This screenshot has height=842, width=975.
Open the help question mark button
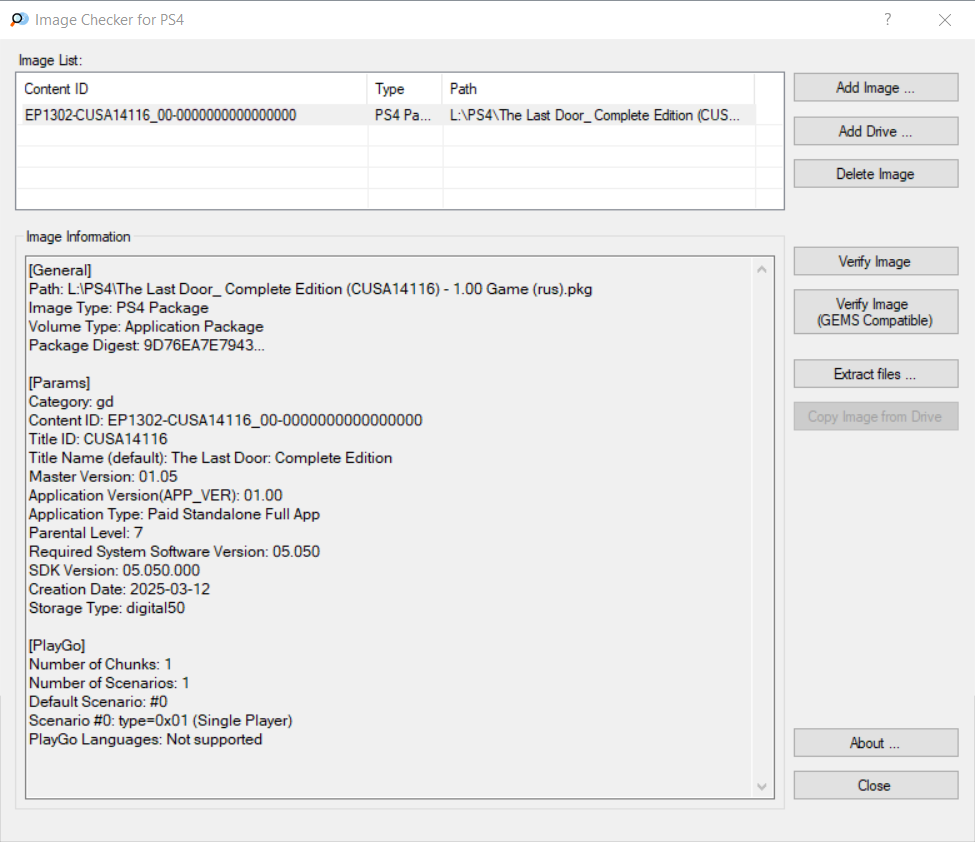888,19
